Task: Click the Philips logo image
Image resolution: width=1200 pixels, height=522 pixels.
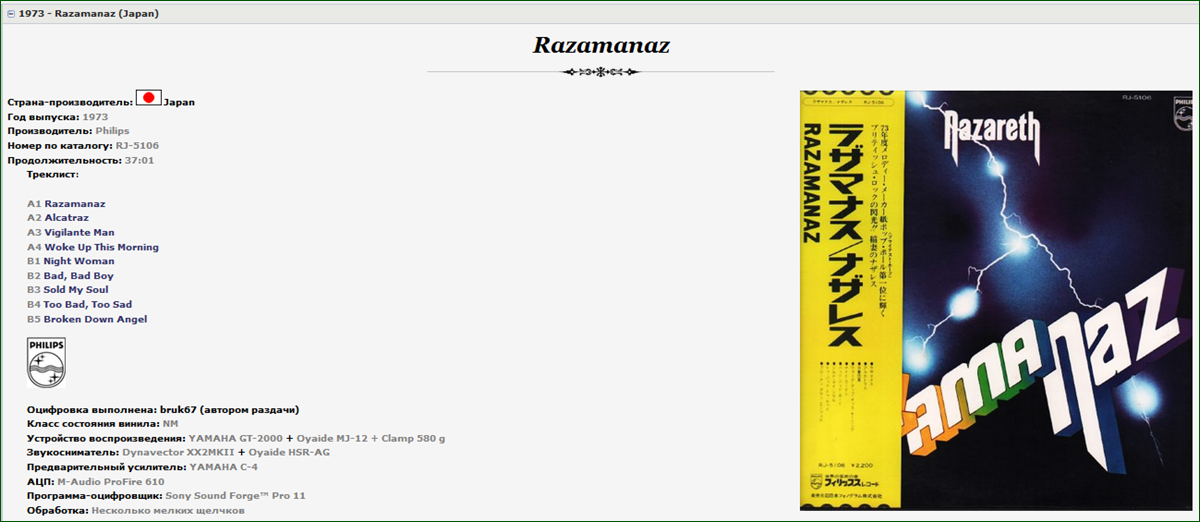Action: 46,362
